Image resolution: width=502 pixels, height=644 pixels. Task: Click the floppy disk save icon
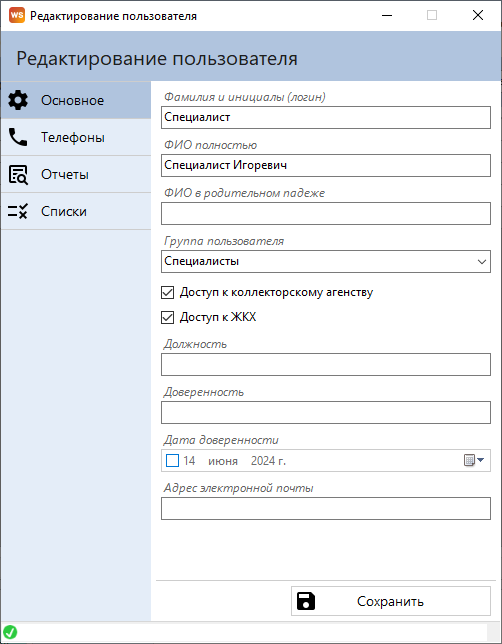(306, 601)
